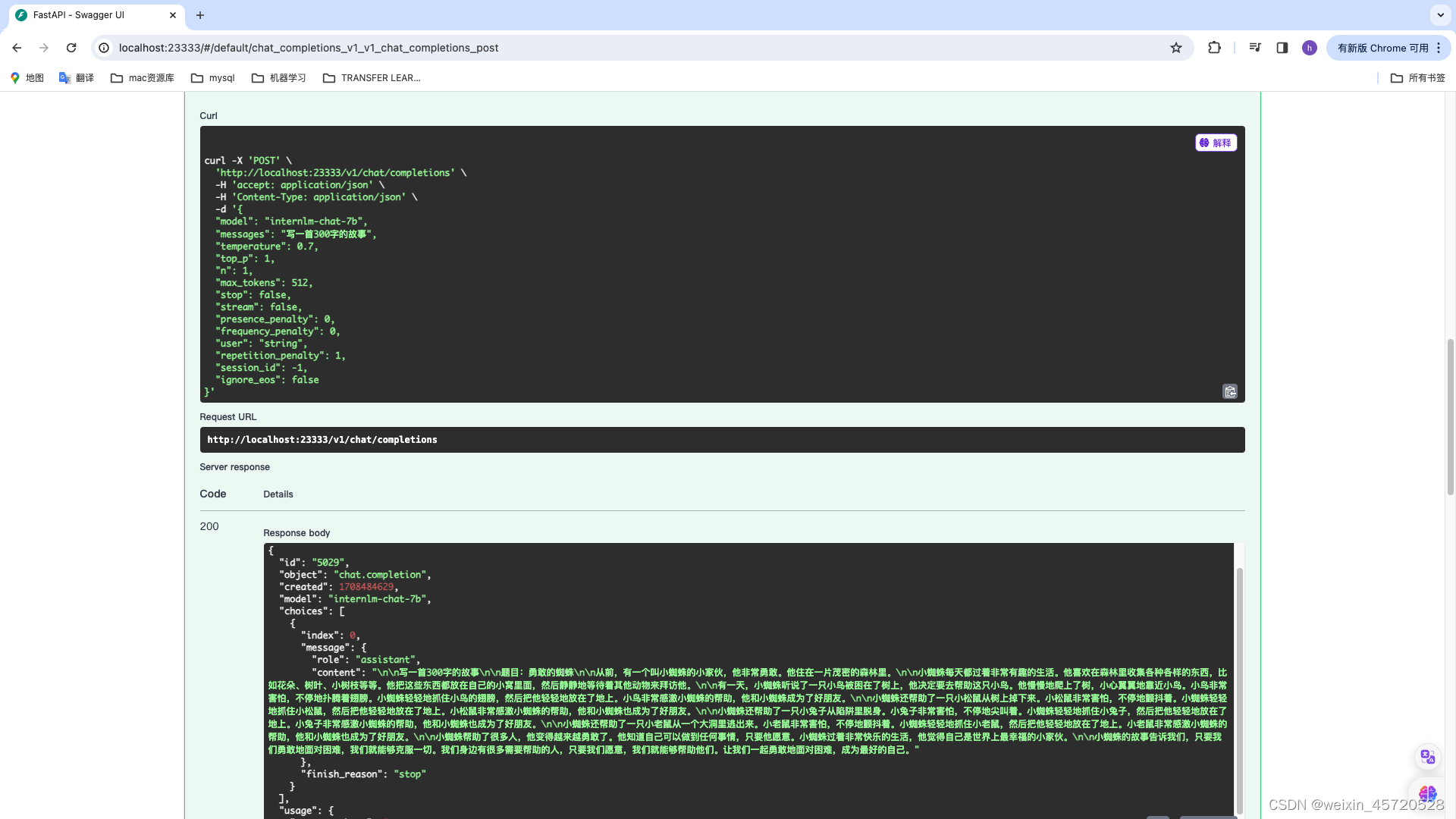The height and width of the screenshot is (819, 1456).
Task: Close the FastAPI - Swagger UI tab
Action: pos(173,15)
